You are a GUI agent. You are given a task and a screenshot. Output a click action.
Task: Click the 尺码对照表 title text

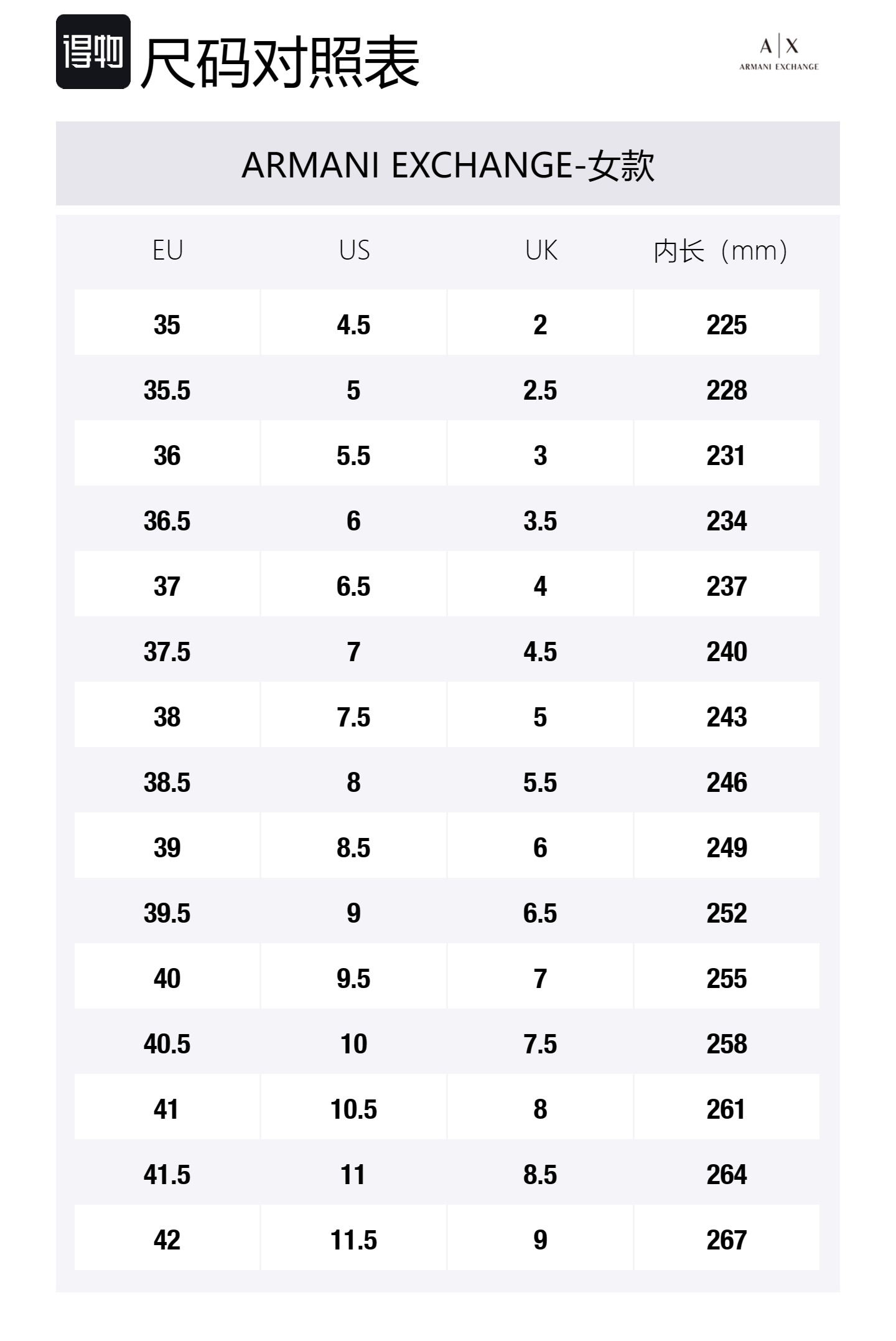click(280, 62)
